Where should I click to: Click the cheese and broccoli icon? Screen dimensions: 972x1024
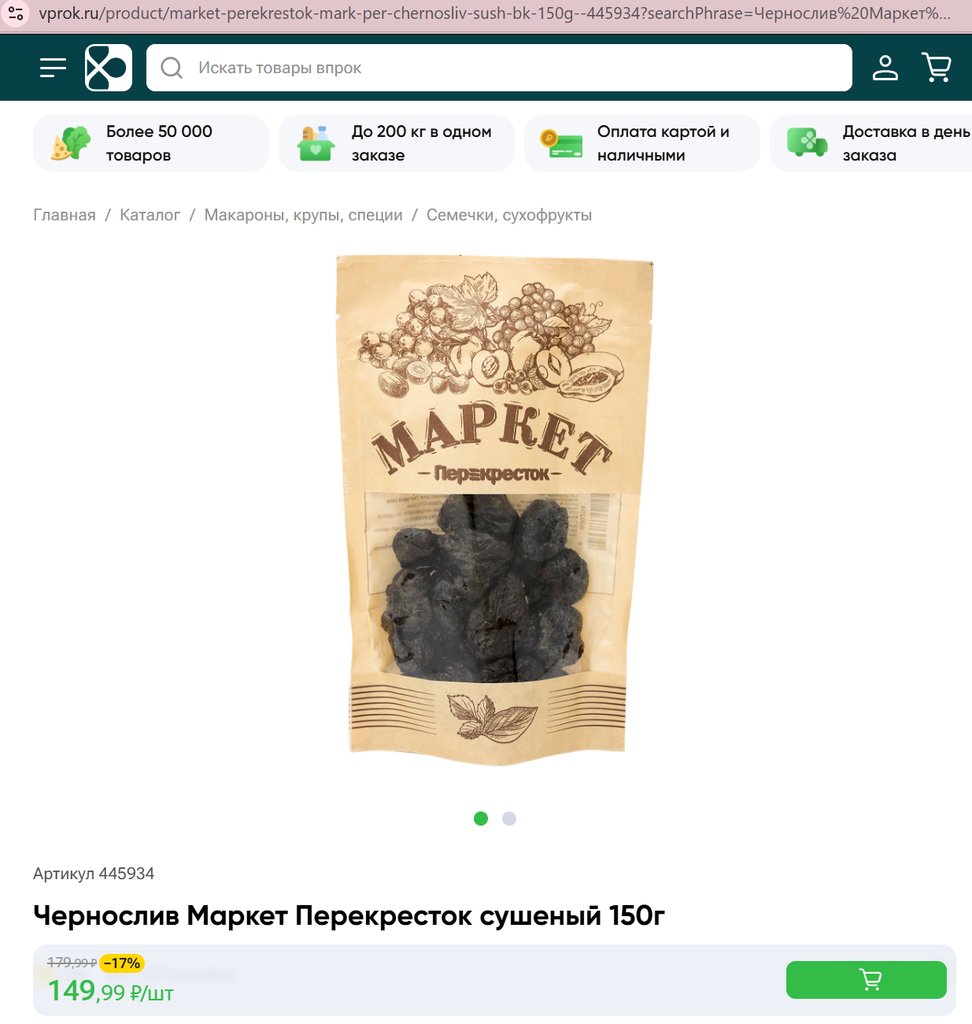pyautogui.click(x=71, y=143)
